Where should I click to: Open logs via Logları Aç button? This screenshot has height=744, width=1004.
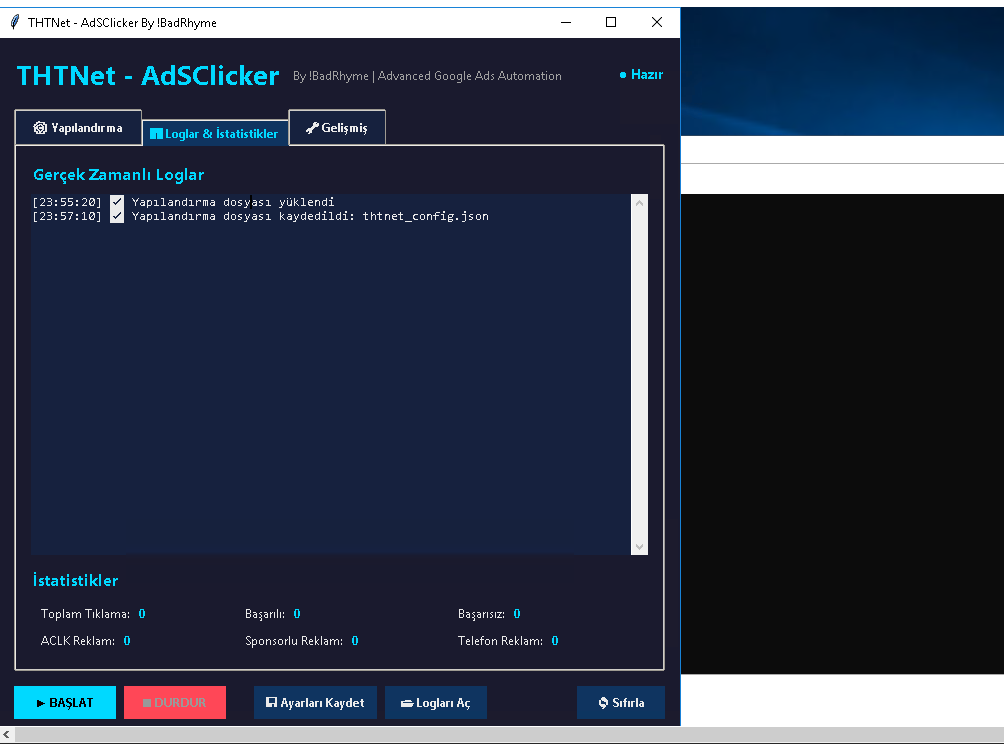click(435, 702)
